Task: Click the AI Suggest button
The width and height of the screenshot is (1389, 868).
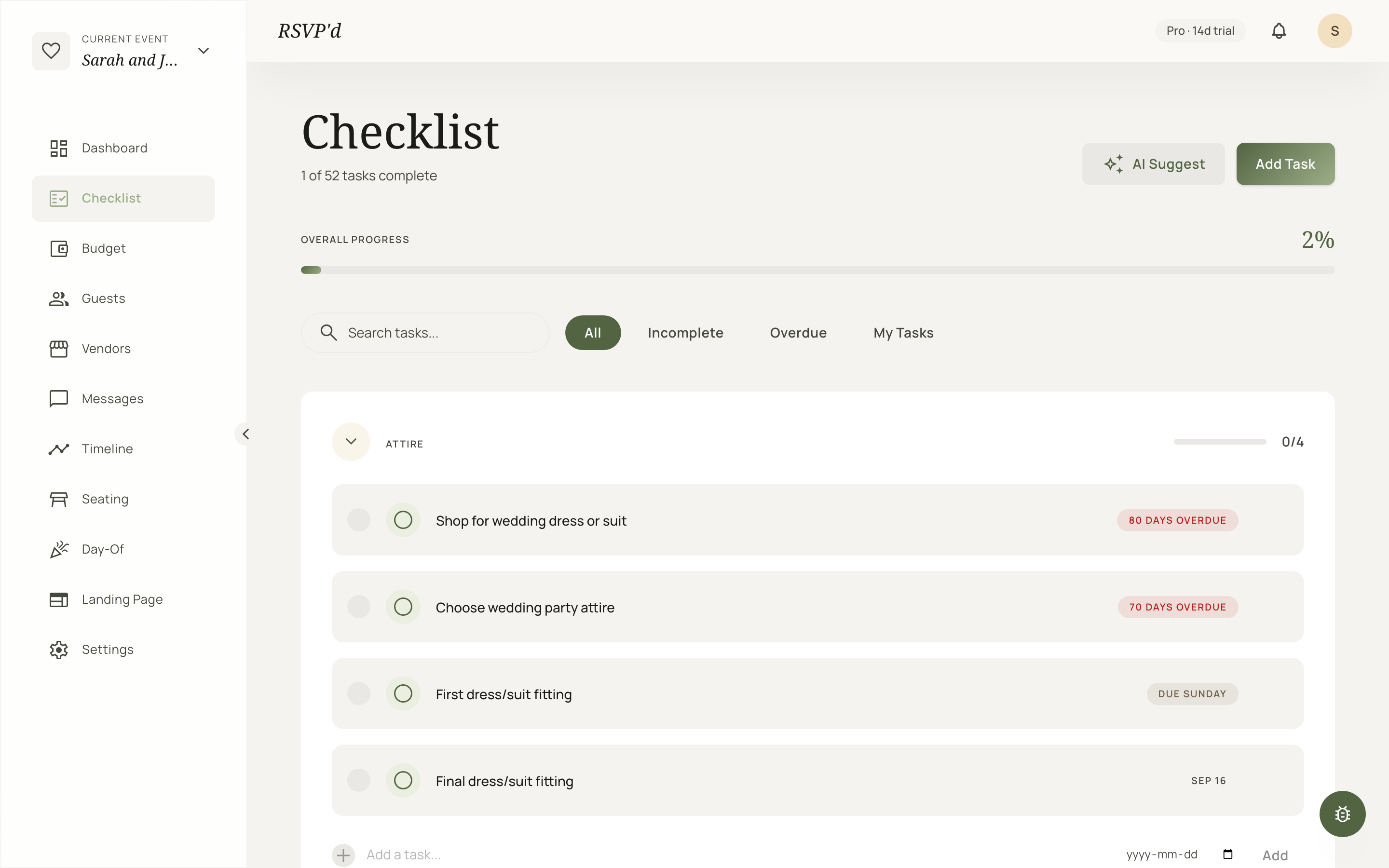Action: (1153, 164)
